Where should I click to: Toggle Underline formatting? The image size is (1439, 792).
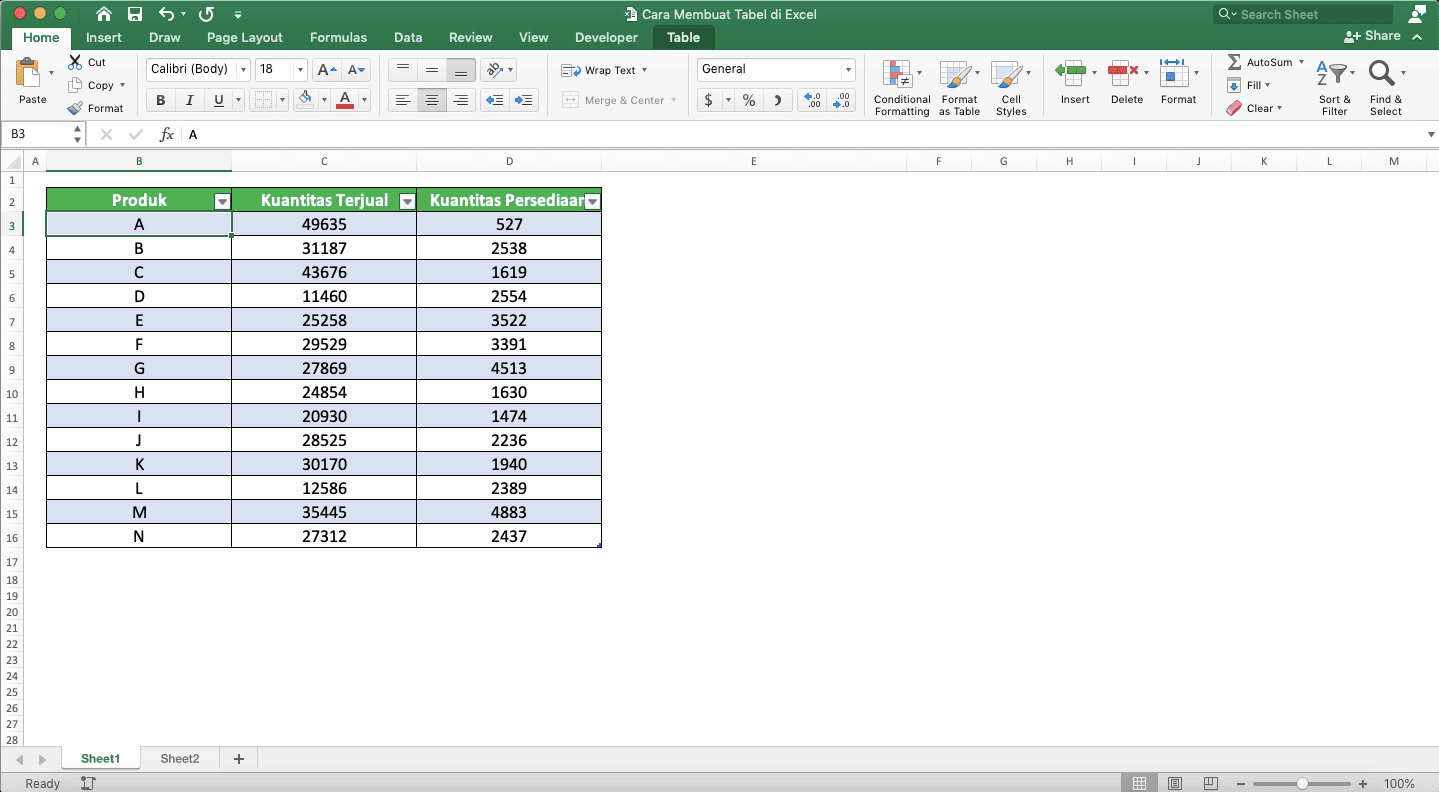218,100
